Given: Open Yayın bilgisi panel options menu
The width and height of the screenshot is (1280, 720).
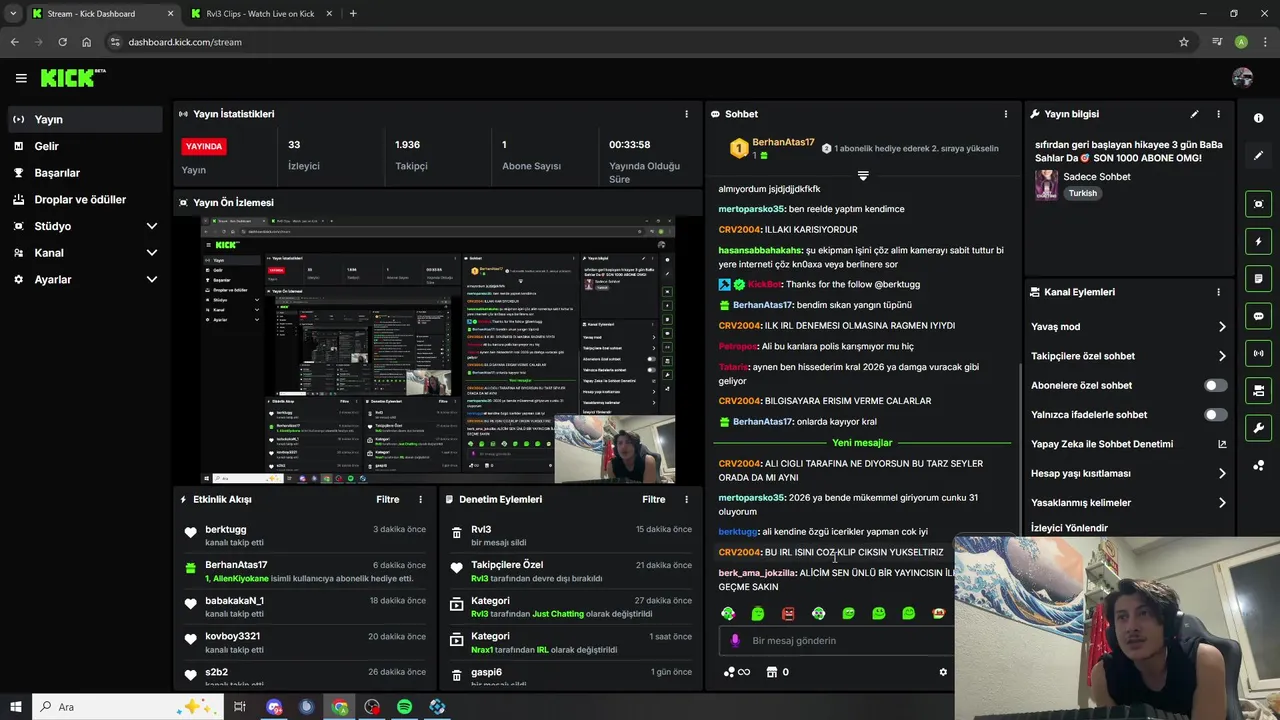Looking at the screenshot, I should (x=1218, y=114).
